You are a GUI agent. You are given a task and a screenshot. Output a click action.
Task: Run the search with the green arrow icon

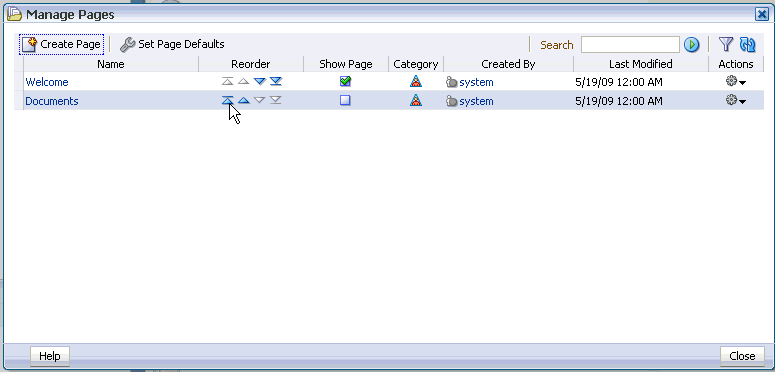tap(691, 45)
